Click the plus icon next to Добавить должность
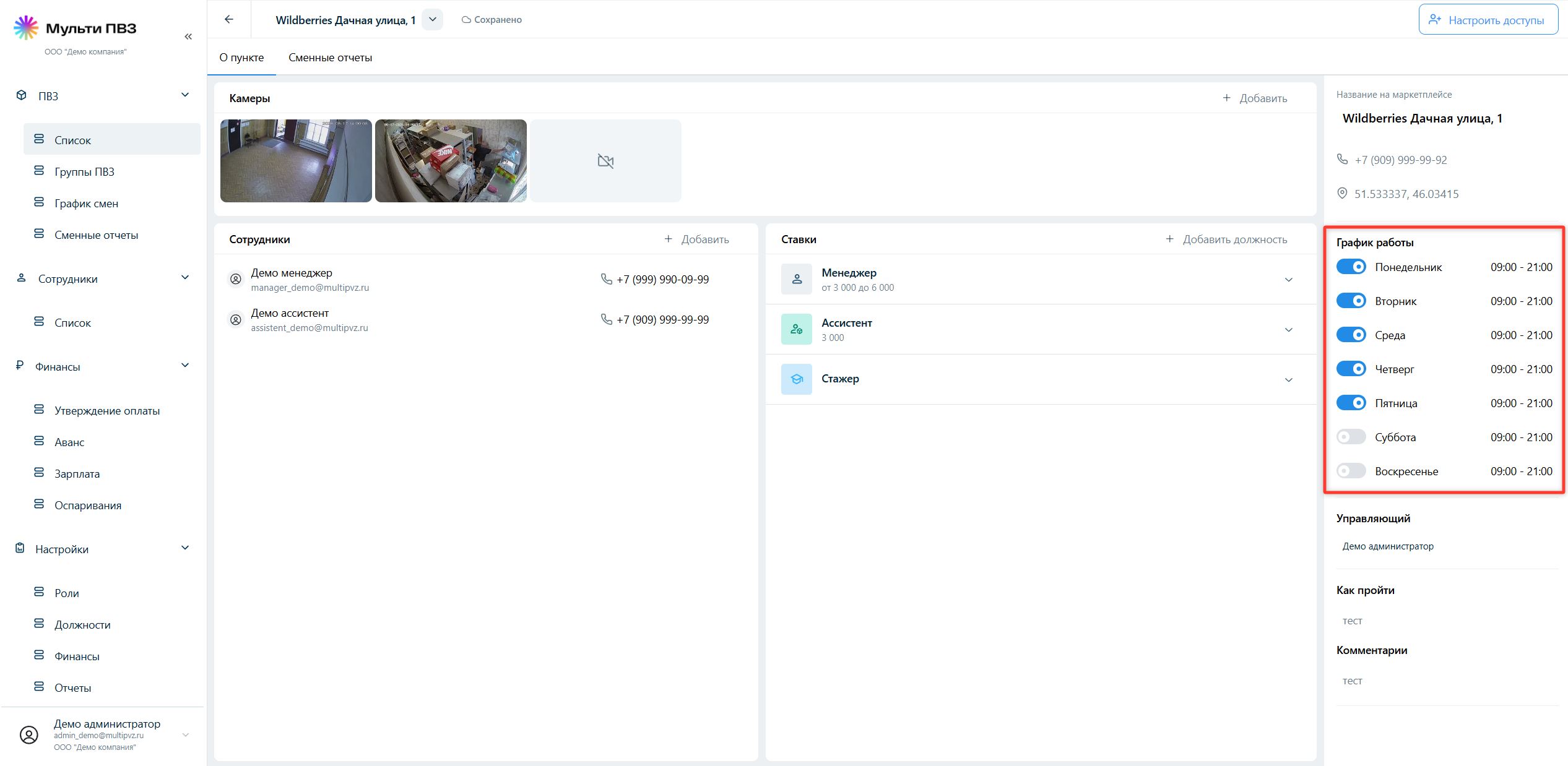 (x=1169, y=239)
